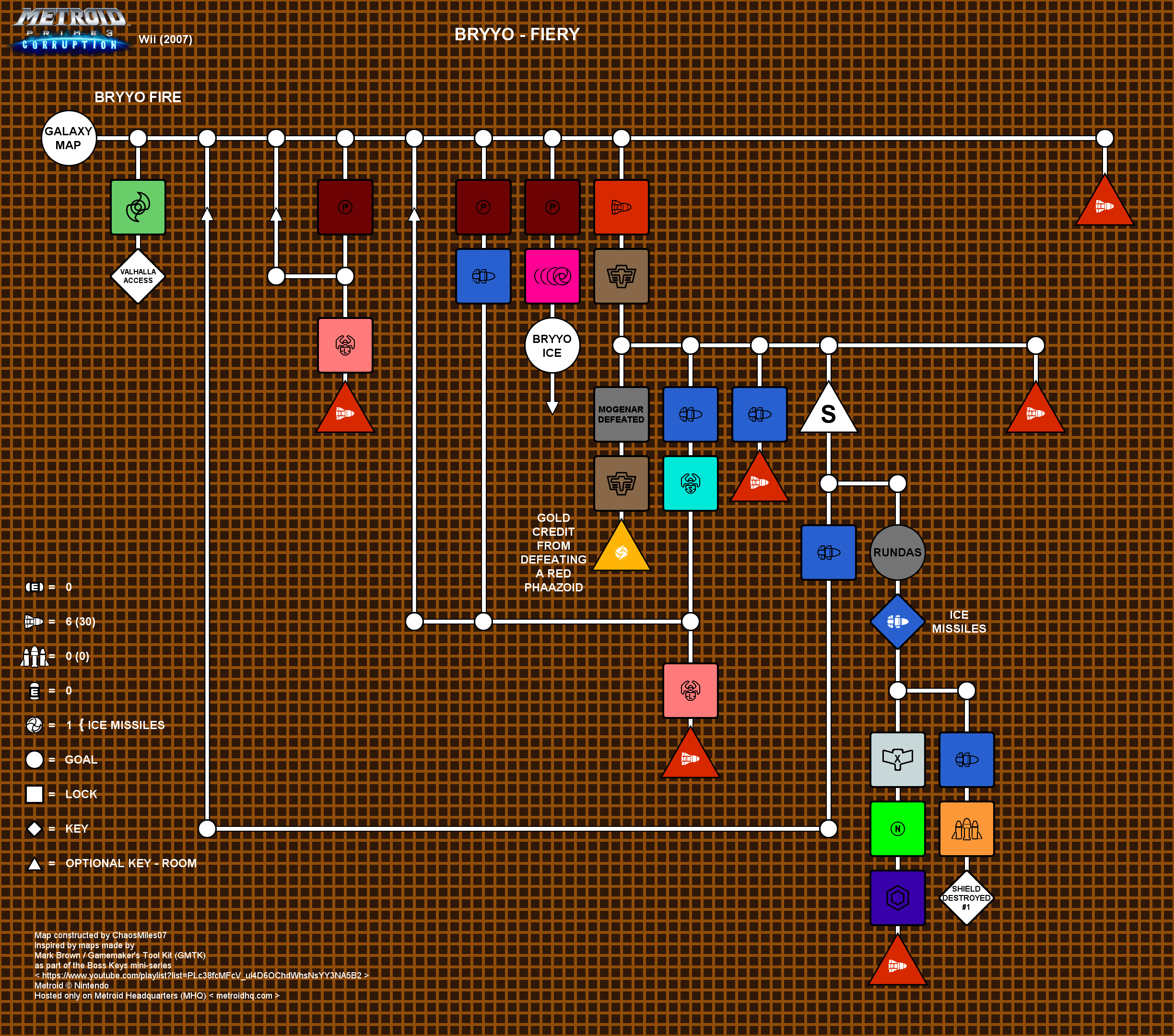Screen dimensions: 1174x1036
Task: Select 'Map constructed by ChaosMiles07' credit line
Action: pos(101,935)
